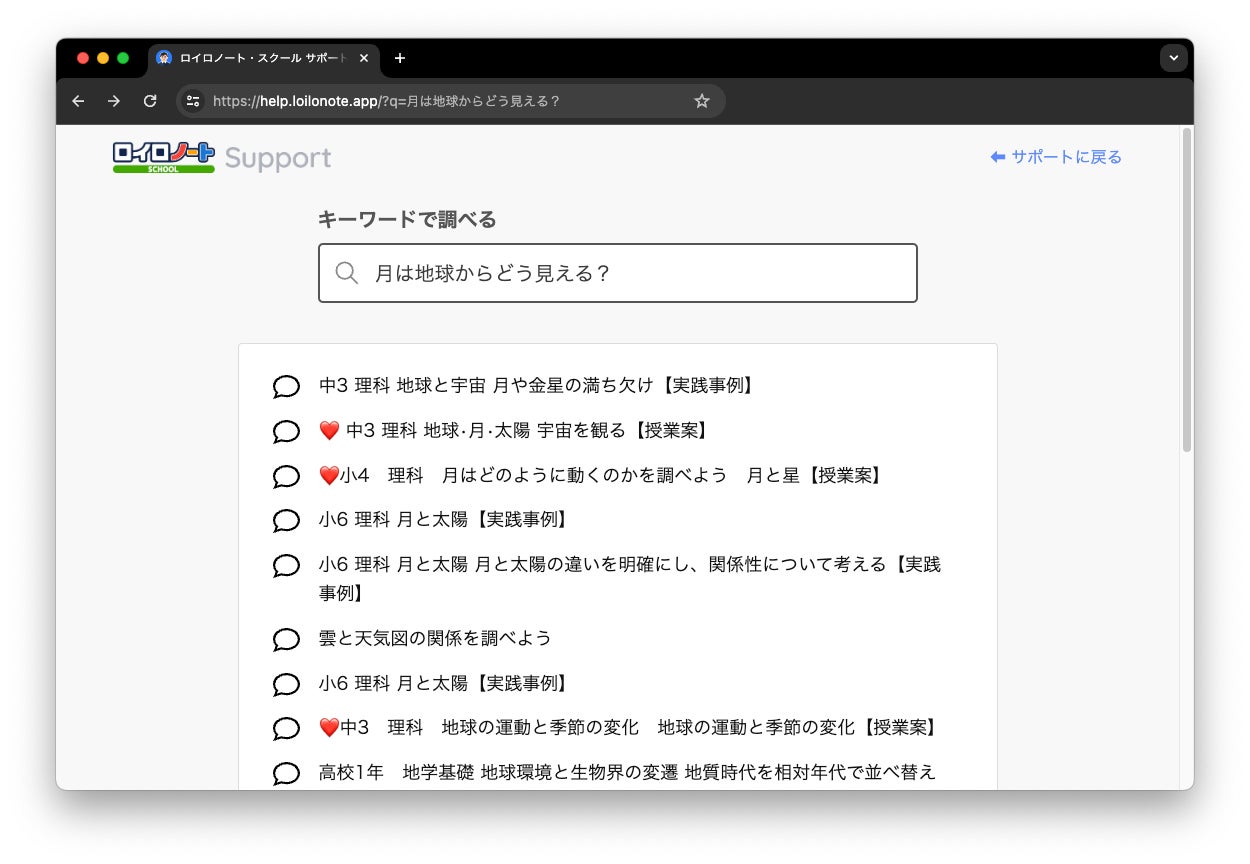The image size is (1250, 864).
Task: Click the キーワードで調べる heading
Action: [407, 219]
